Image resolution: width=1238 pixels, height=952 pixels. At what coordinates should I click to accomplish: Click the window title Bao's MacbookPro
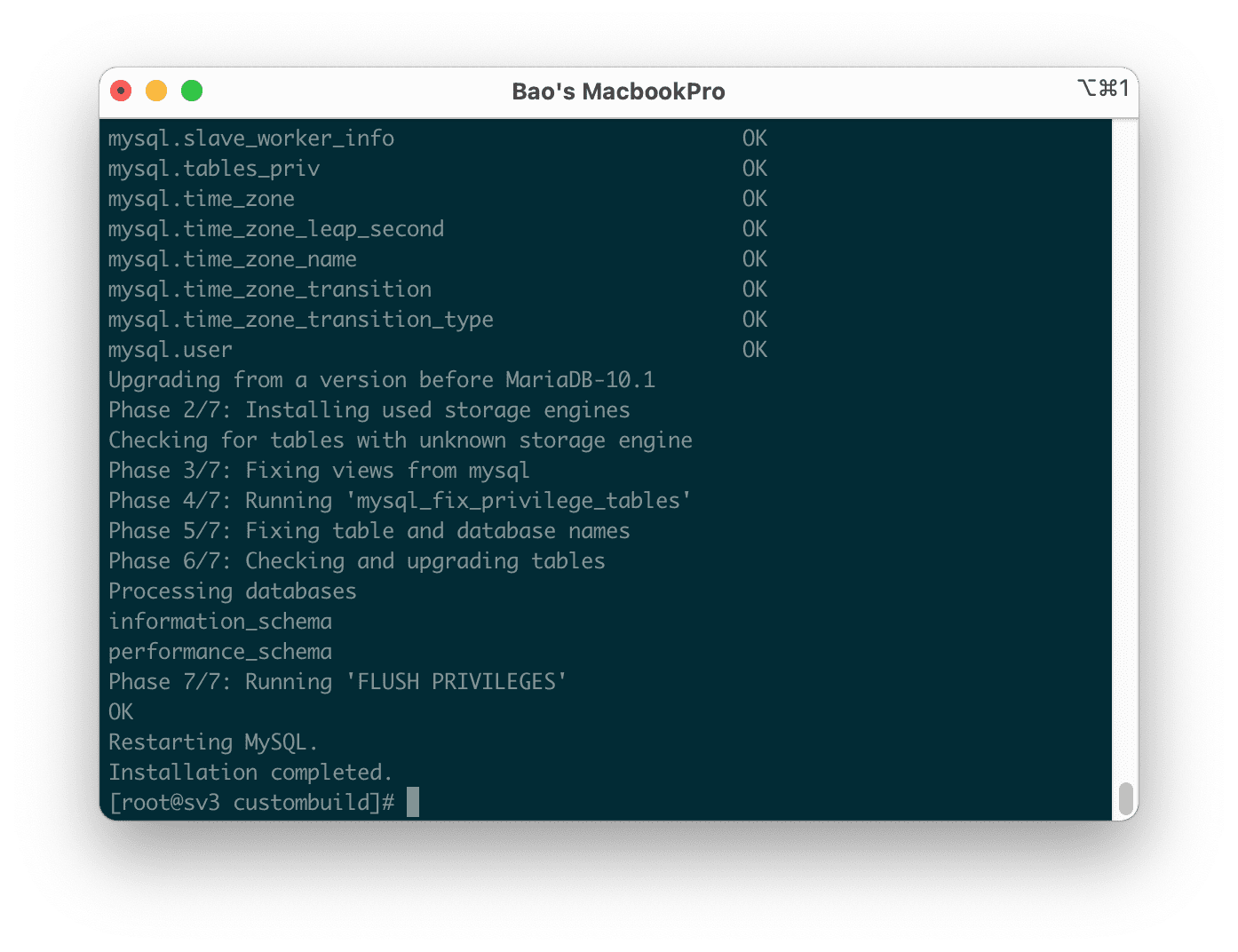click(x=618, y=91)
